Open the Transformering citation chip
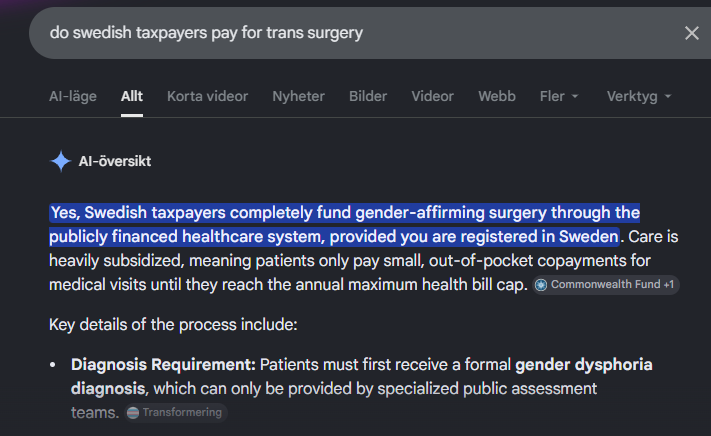The width and height of the screenshot is (711, 436). tap(175, 412)
